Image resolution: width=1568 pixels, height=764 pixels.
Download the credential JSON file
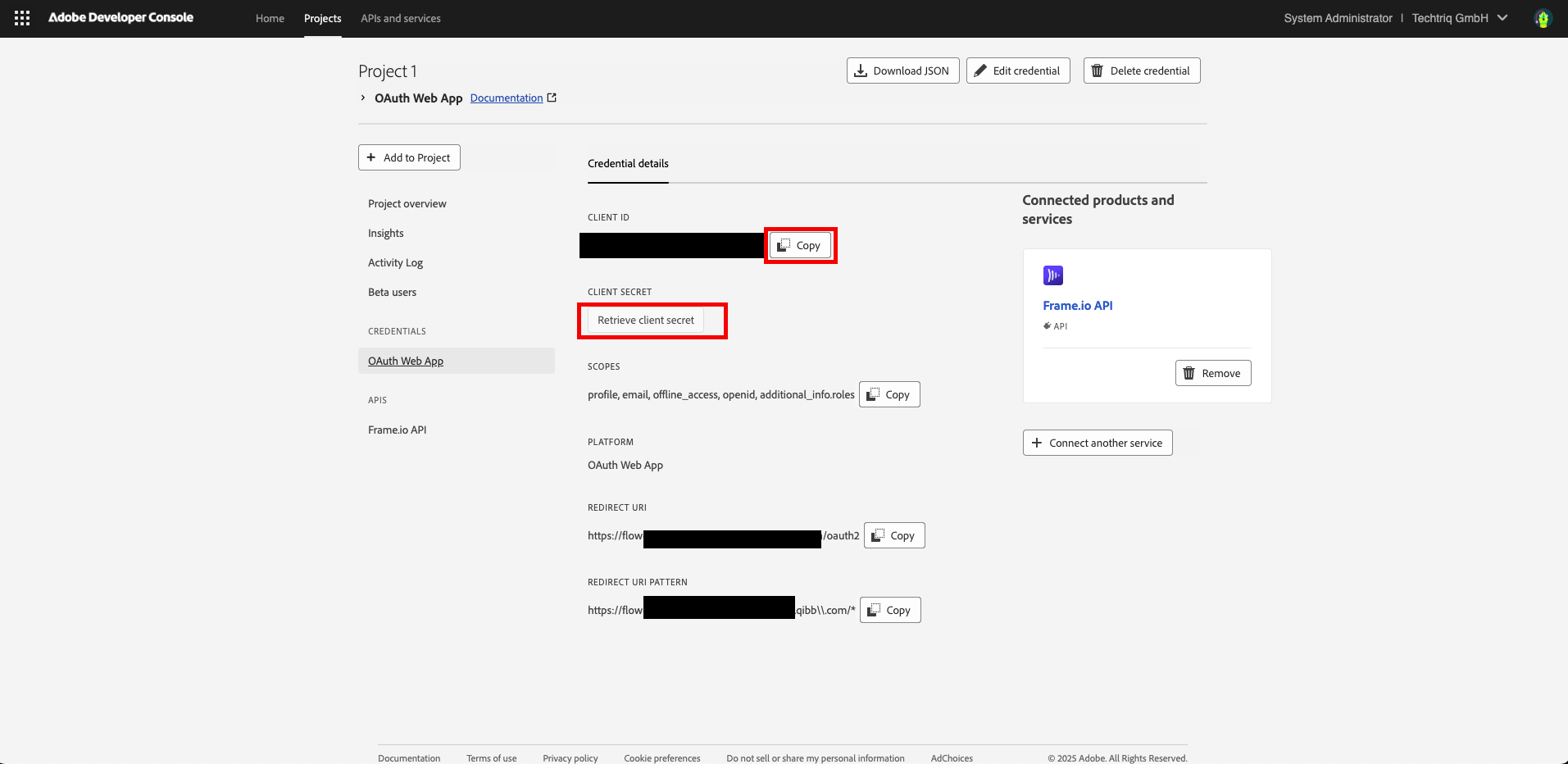click(902, 70)
